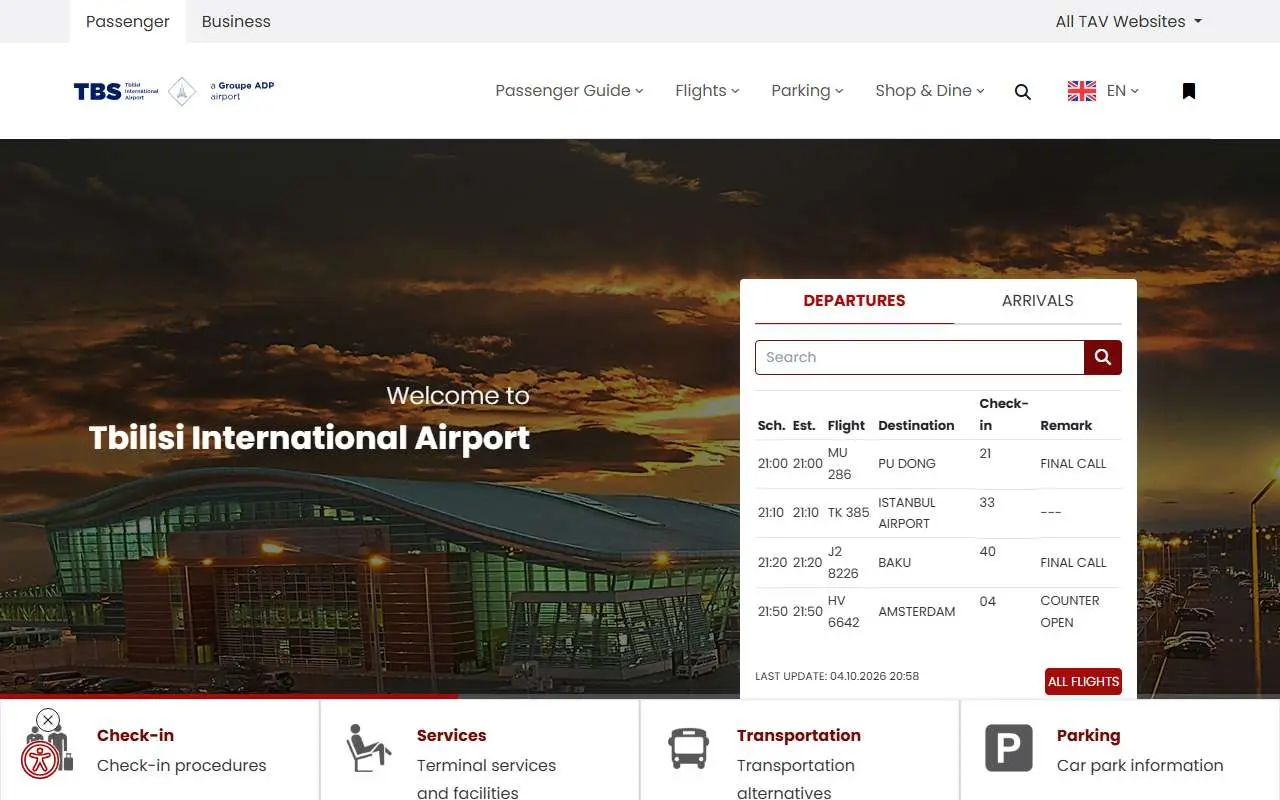Click the Last Update timestamp text

click(837, 676)
